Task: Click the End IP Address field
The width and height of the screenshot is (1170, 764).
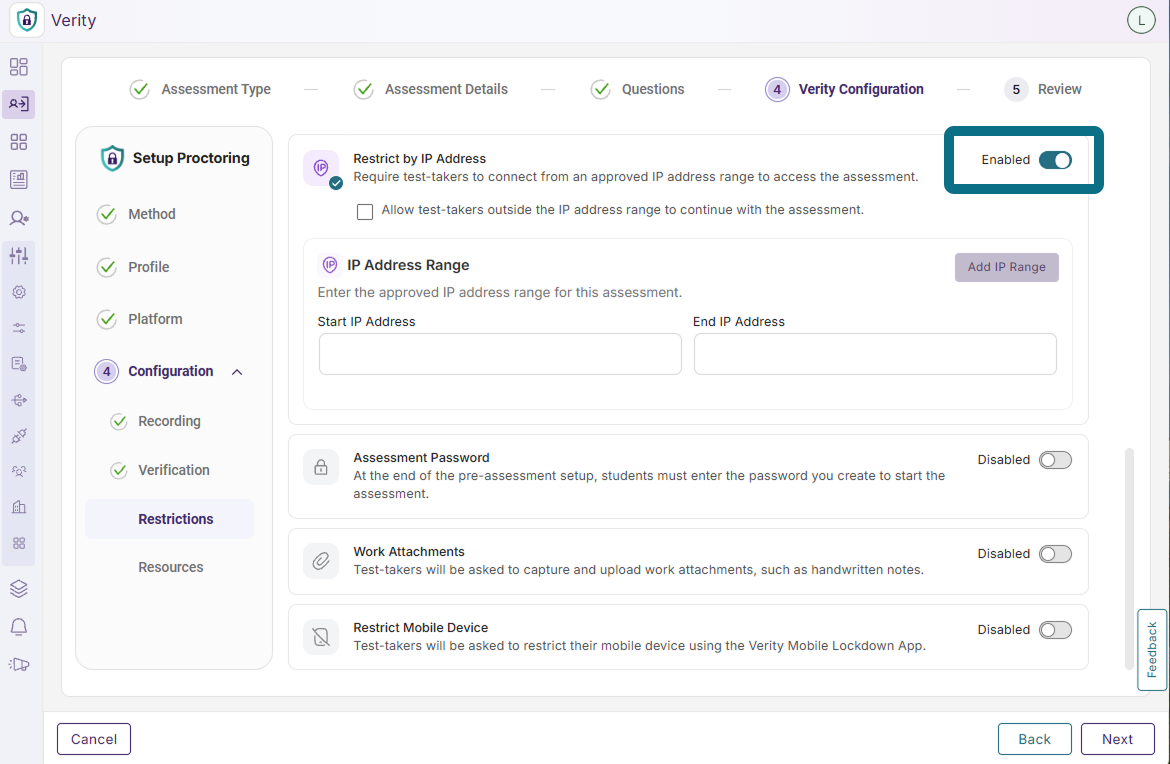Action: [875, 354]
